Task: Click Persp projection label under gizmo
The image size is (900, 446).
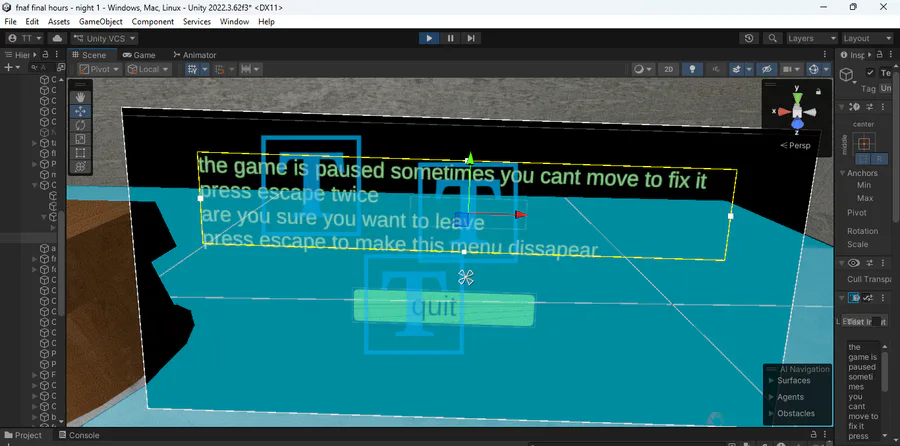Action: (x=796, y=145)
